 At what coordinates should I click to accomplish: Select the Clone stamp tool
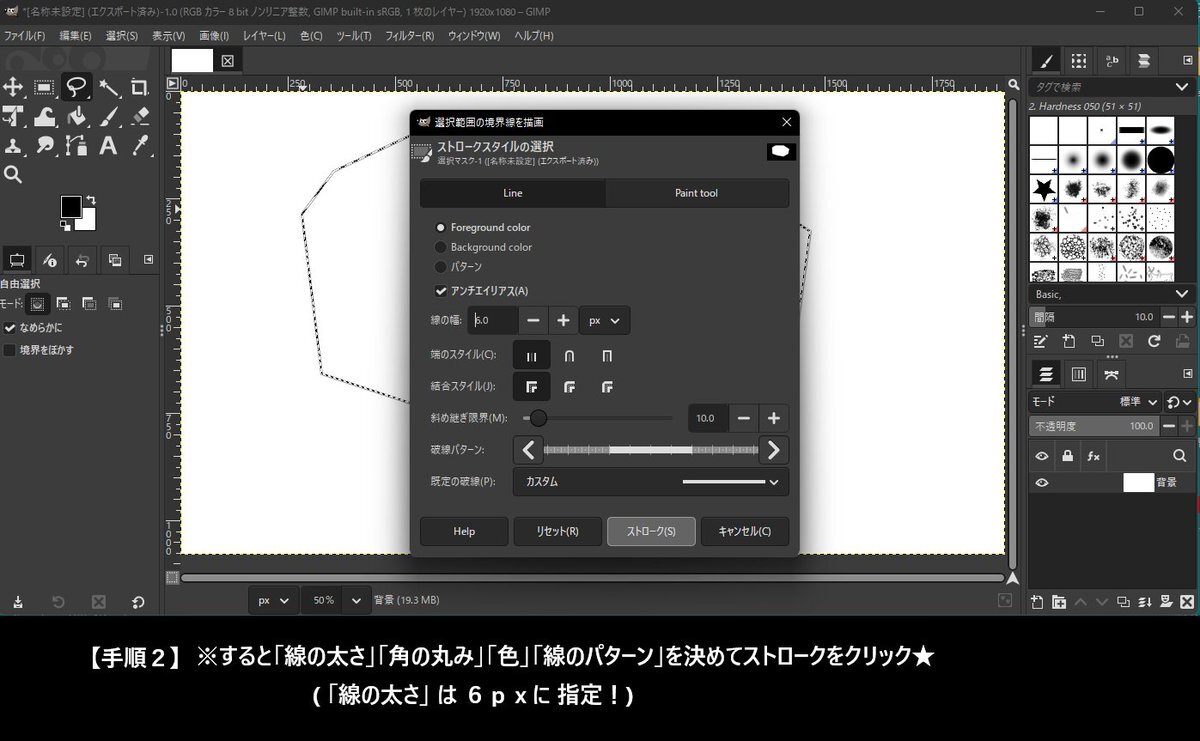[x=13, y=146]
